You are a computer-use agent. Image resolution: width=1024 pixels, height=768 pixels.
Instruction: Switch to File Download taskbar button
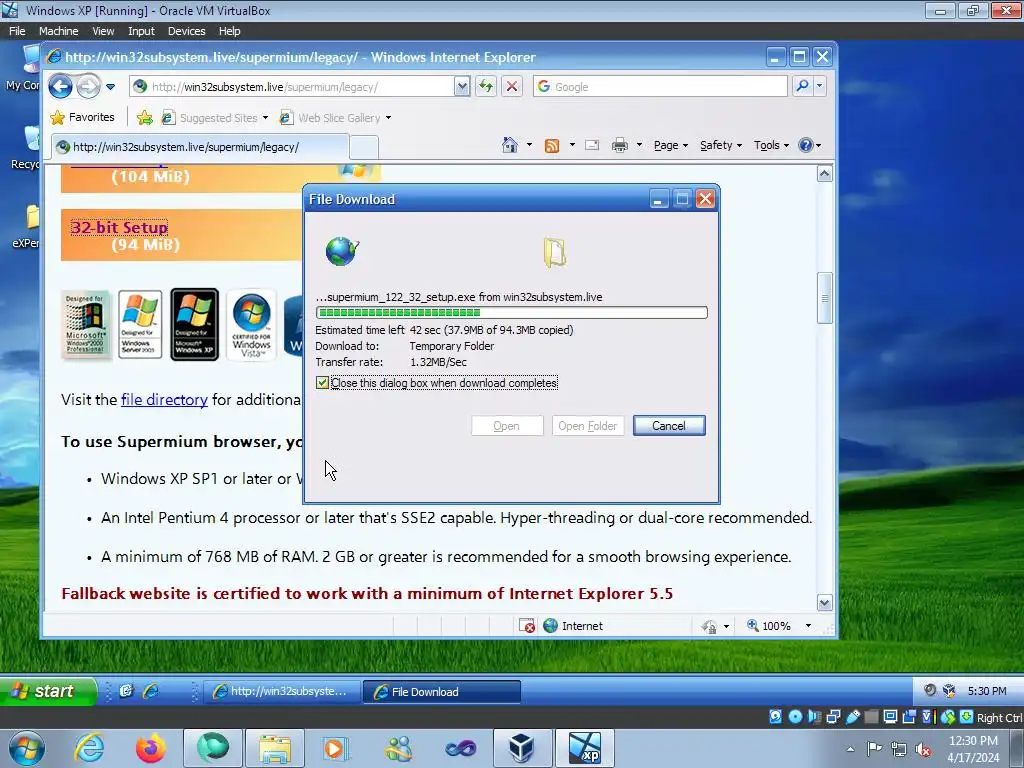point(441,692)
